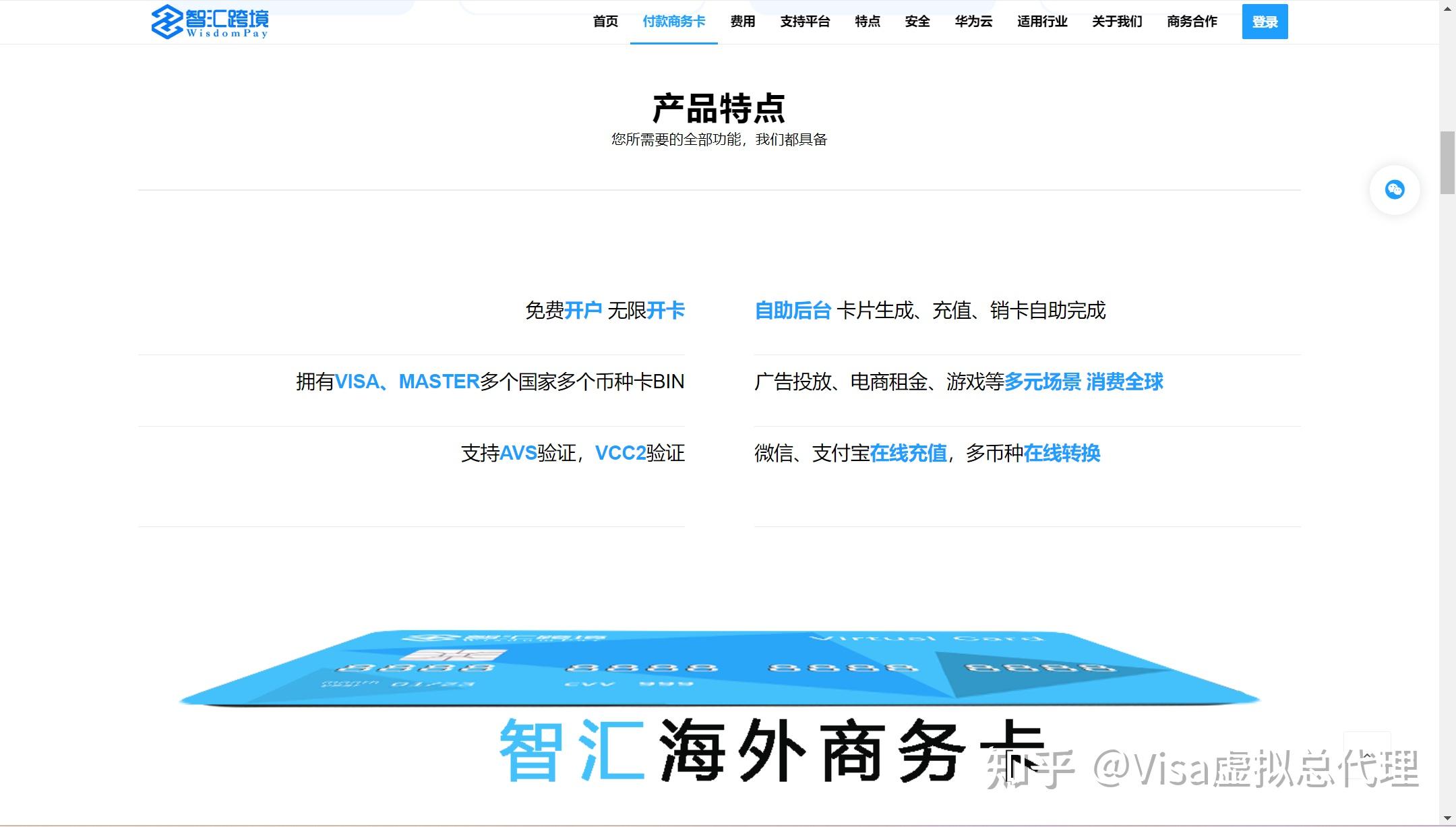Image resolution: width=1456 pixels, height=827 pixels.
Task: Click the VISA、MASTER card BIN feature line
Action: (490, 382)
